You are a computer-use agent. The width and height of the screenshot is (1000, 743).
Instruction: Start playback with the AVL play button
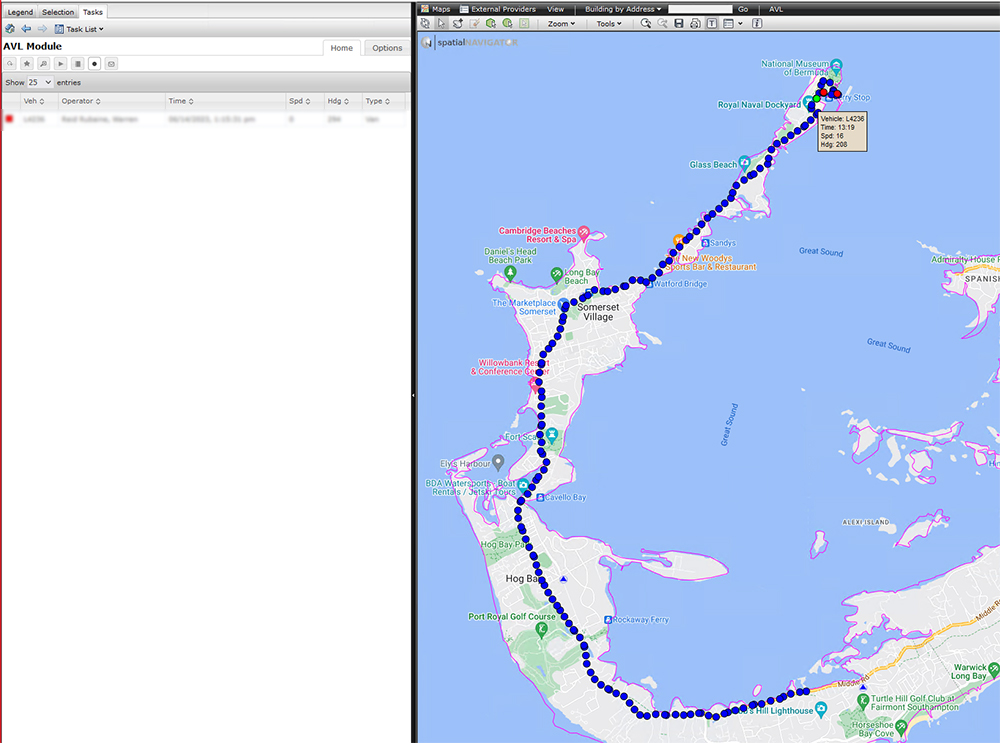point(61,64)
